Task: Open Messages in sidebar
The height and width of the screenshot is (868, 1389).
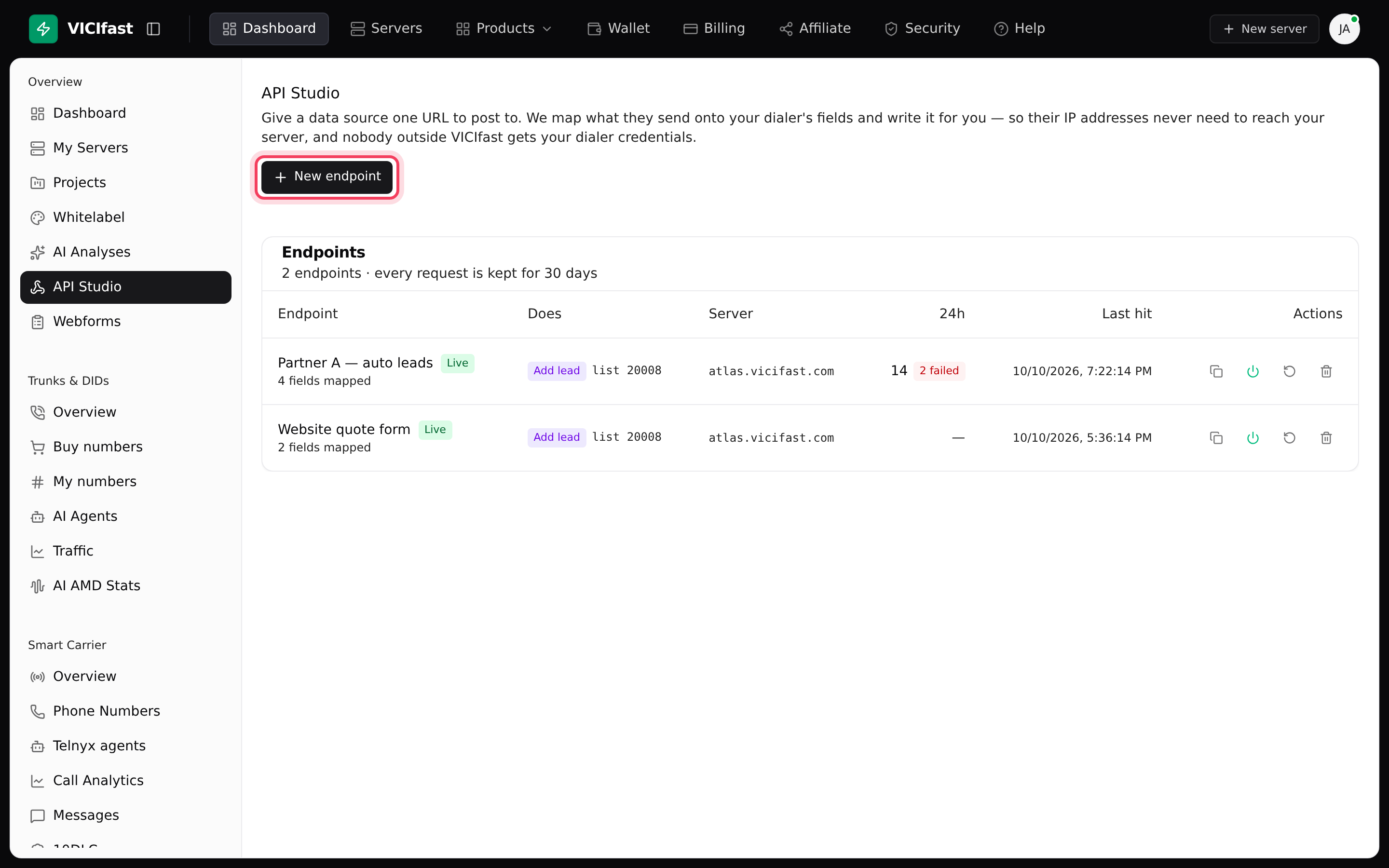Action: (126, 816)
